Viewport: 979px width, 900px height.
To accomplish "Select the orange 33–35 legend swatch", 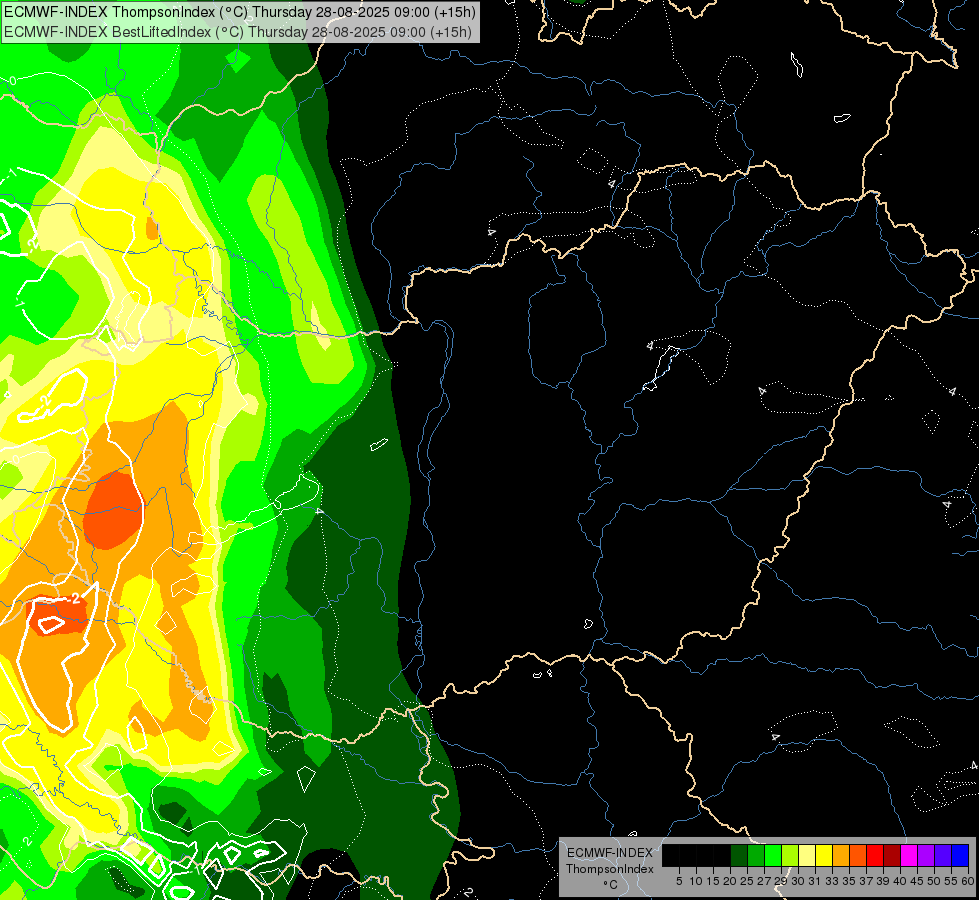I will coord(841,855).
